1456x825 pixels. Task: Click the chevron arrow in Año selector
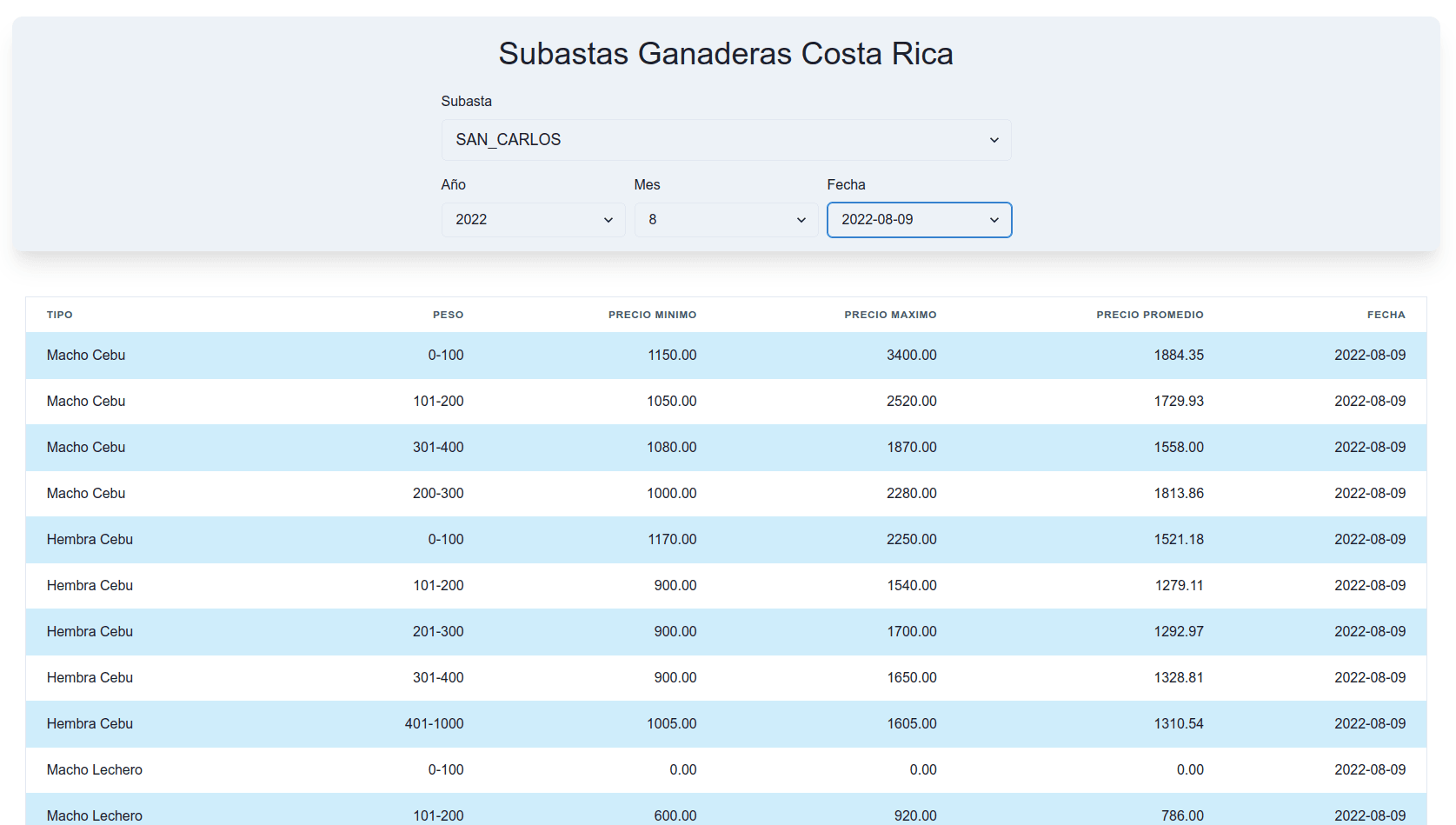tap(608, 220)
